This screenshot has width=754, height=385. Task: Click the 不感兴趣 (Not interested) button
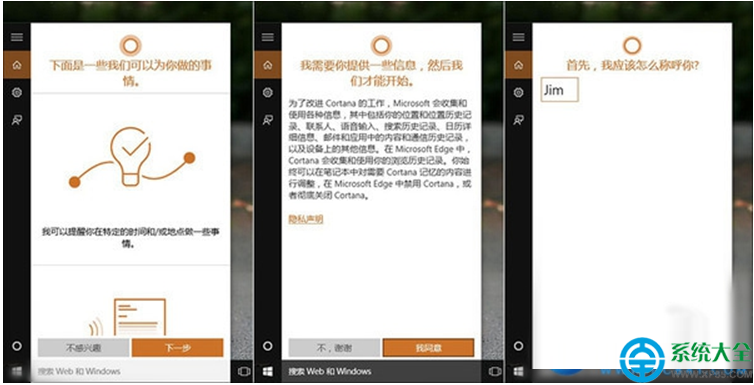[x=84, y=348]
